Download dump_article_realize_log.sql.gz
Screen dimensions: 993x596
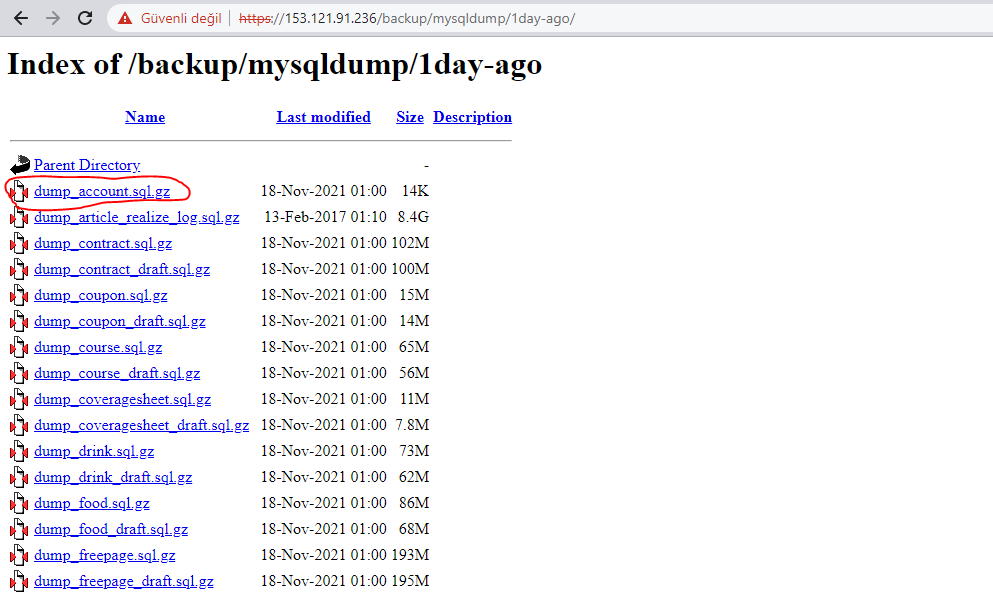[x=137, y=217]
